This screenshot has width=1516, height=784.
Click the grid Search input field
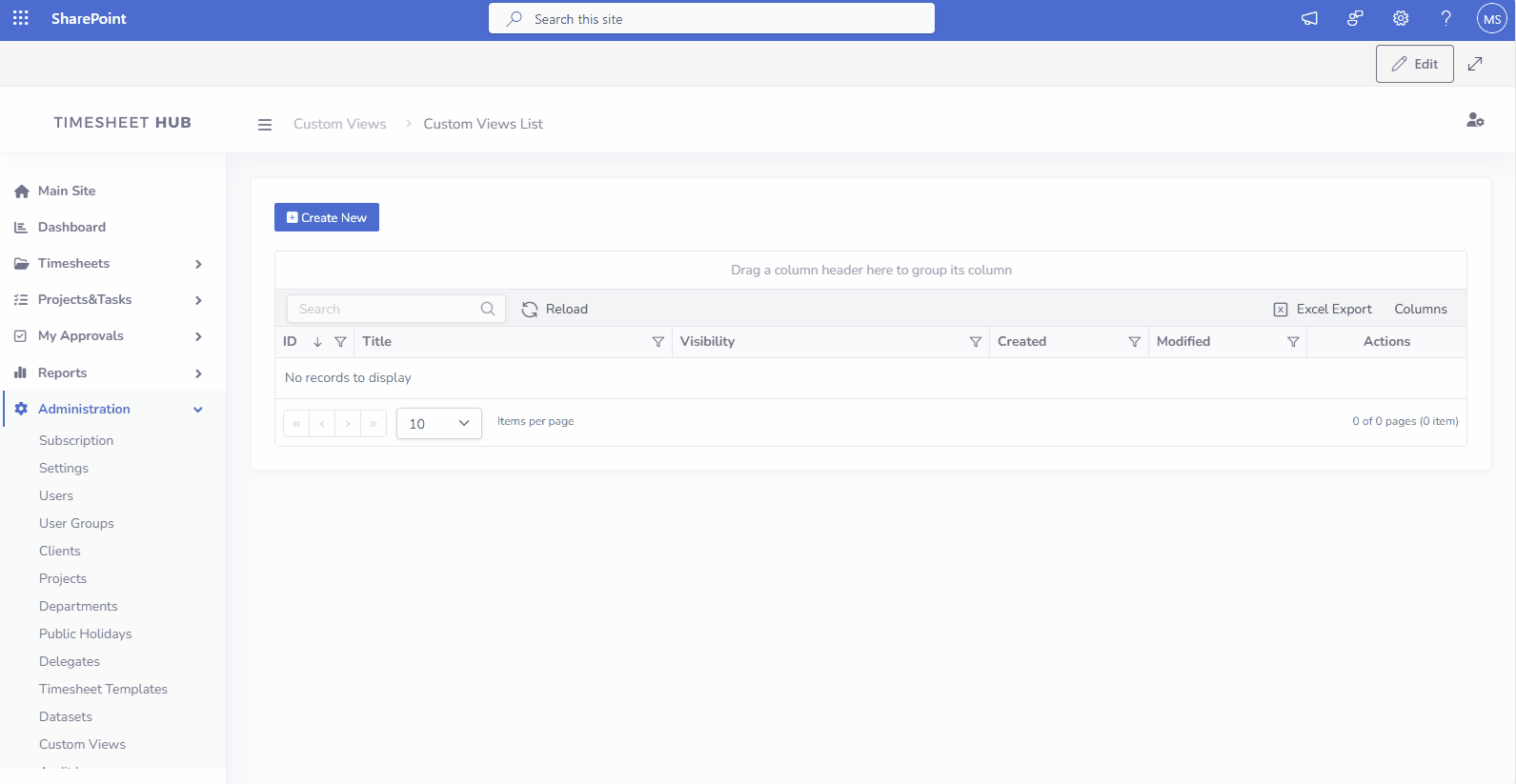[x=387, y=310]
